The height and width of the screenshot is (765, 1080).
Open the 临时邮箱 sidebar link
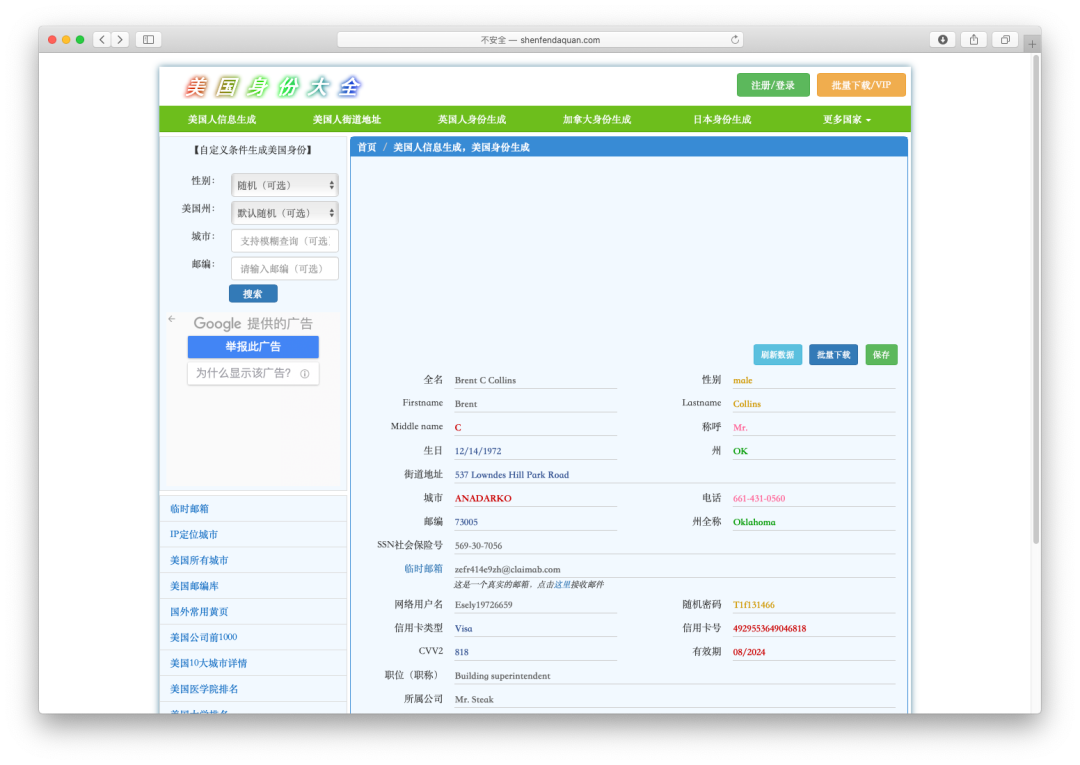tap(189, 509)
